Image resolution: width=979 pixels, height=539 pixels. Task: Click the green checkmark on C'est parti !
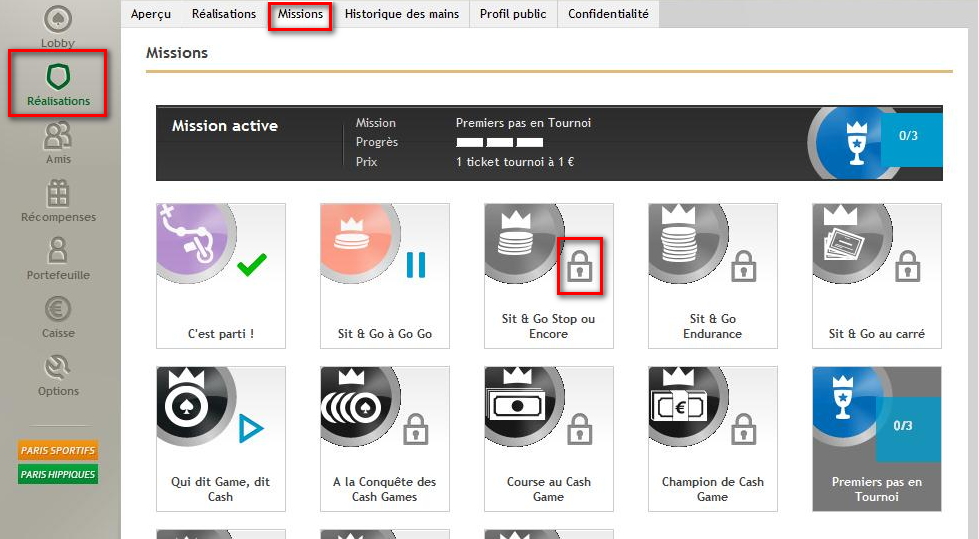click(252, 265)
